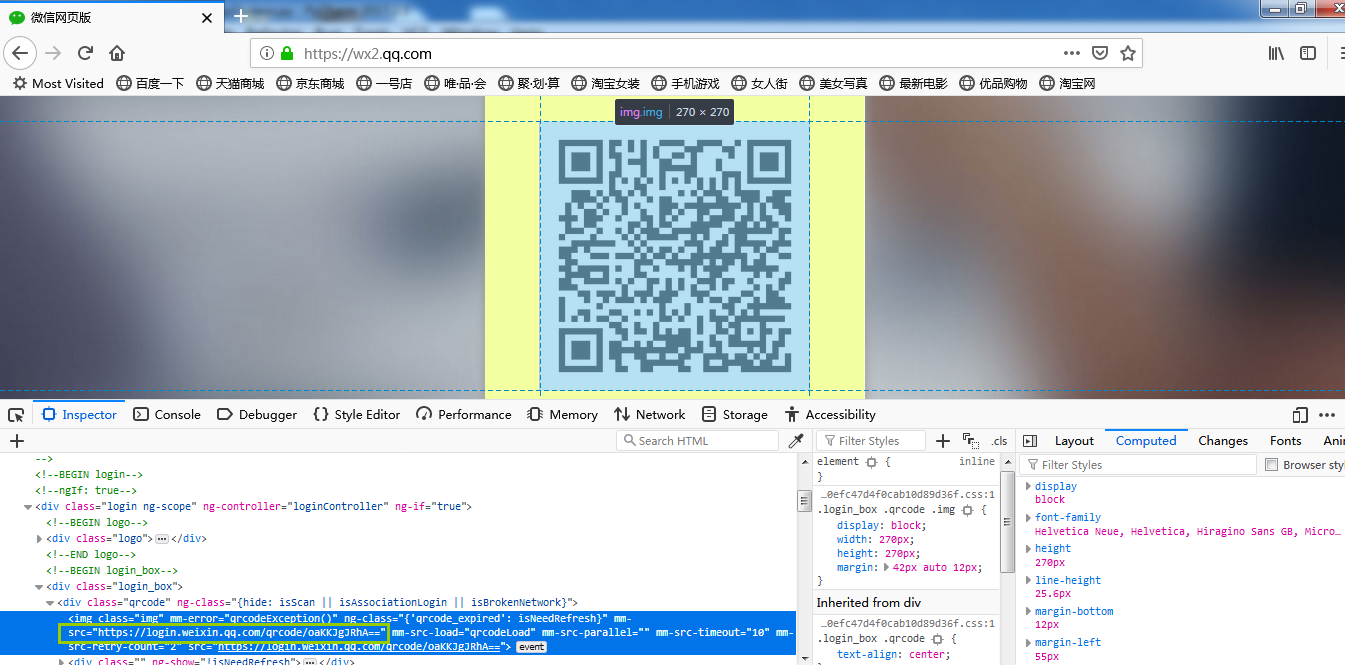The width and height of the screenshot is (1345, 665).
Task: Open the browser home page
Action: click(x=117, y=53)
